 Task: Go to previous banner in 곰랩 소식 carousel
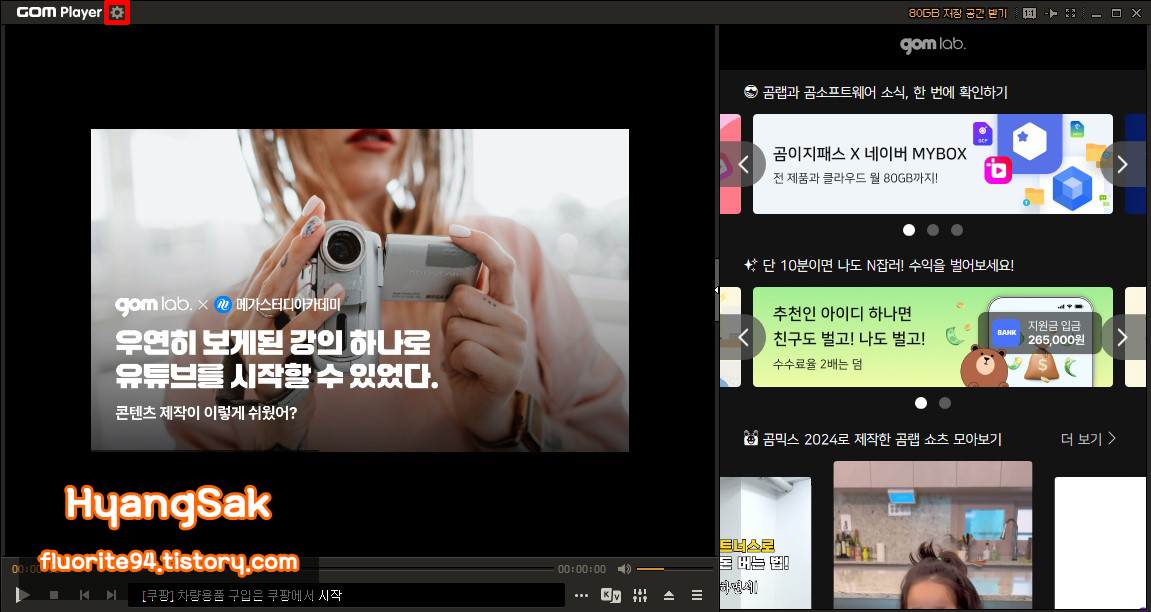coord(742,164)
